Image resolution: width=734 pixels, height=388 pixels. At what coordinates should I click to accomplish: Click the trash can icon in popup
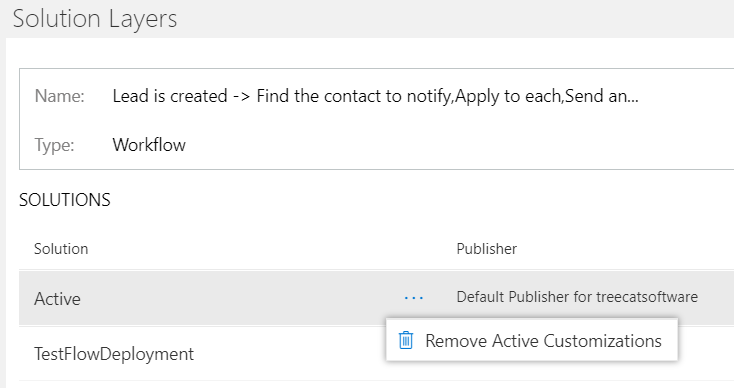[x=406, y=340]
